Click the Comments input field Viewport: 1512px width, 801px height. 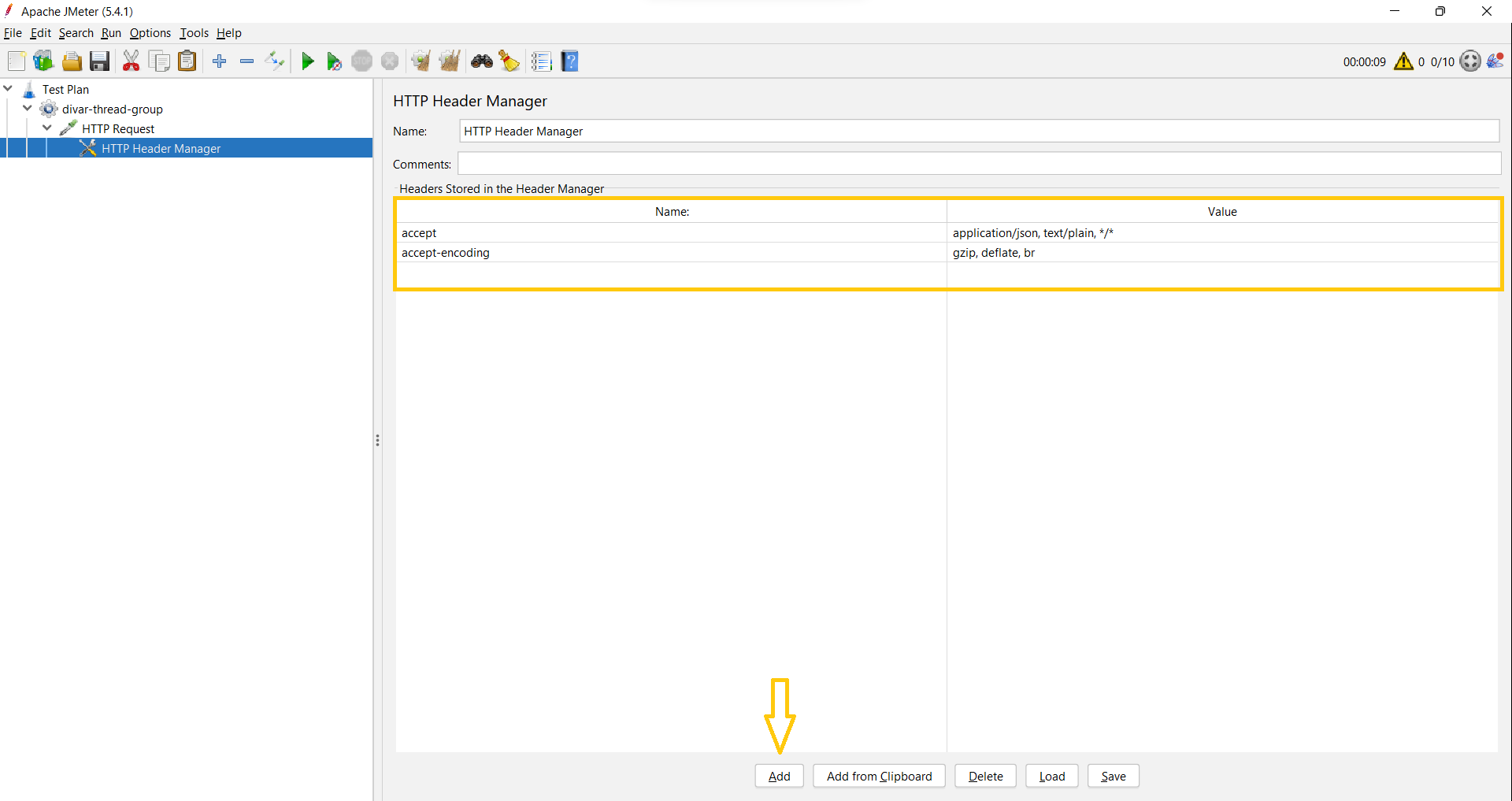[979, 164]
